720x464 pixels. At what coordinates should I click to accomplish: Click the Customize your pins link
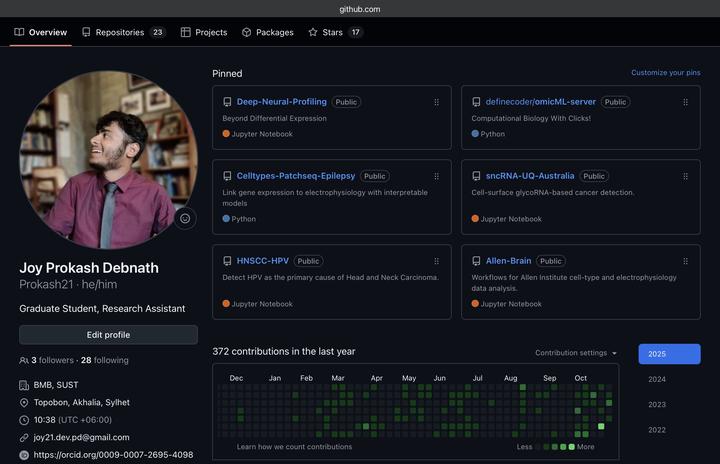(x=665, y=73)
